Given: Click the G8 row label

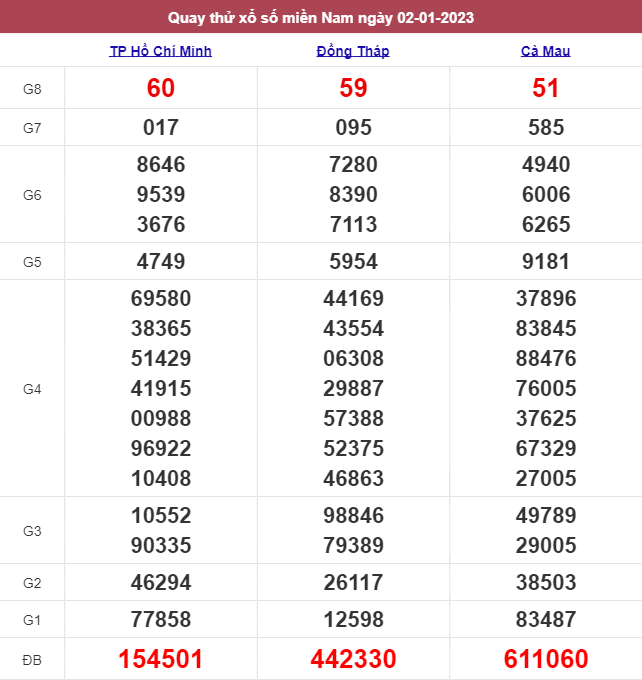Looking at the screenshot, I should point(32,90).
